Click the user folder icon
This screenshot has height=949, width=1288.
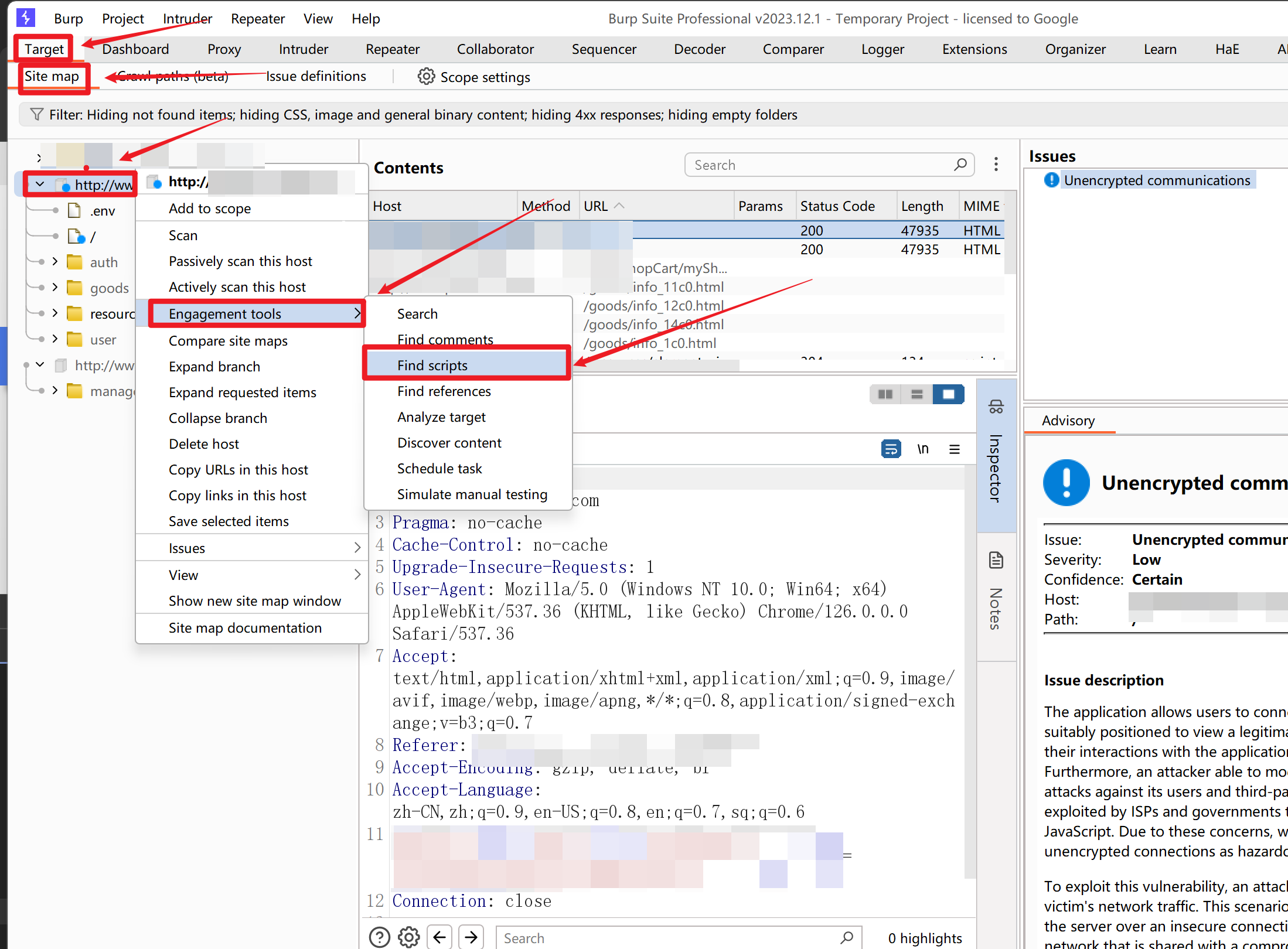point(74,339)
